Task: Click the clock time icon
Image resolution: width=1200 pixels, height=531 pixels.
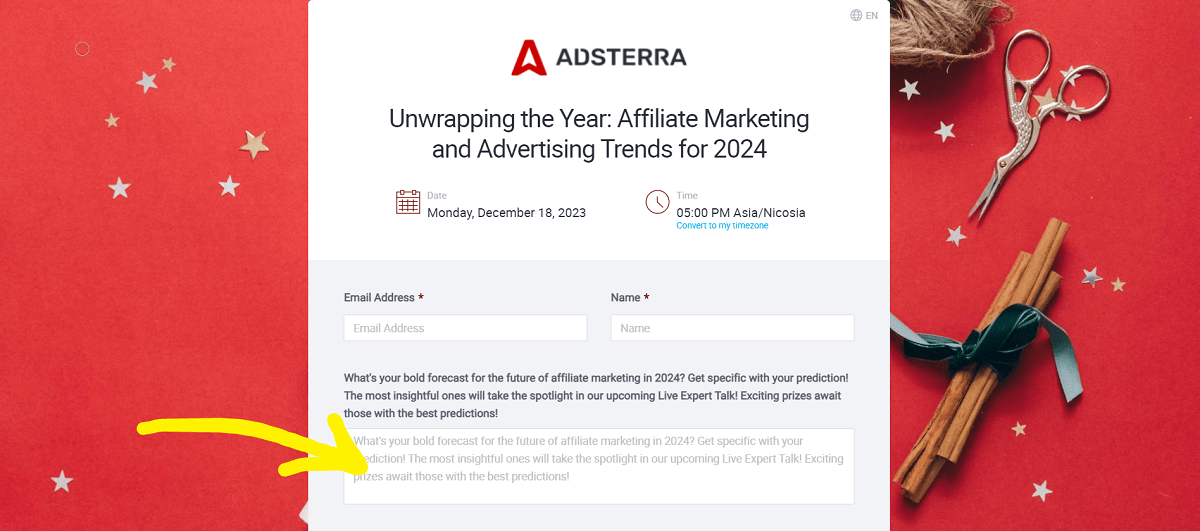Action: 657,202
